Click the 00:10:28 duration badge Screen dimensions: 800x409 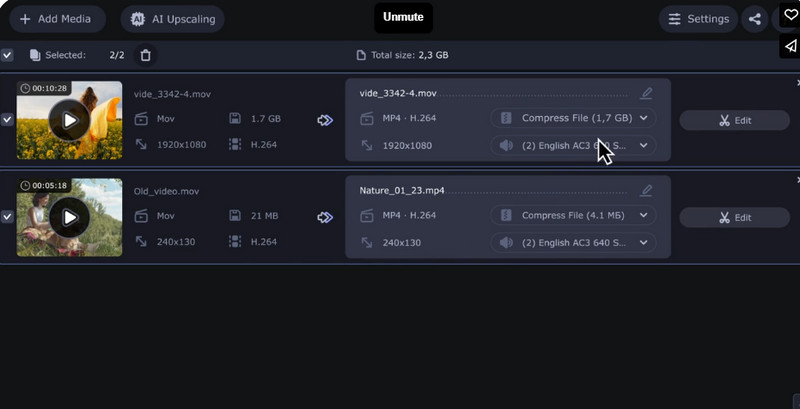44,88
